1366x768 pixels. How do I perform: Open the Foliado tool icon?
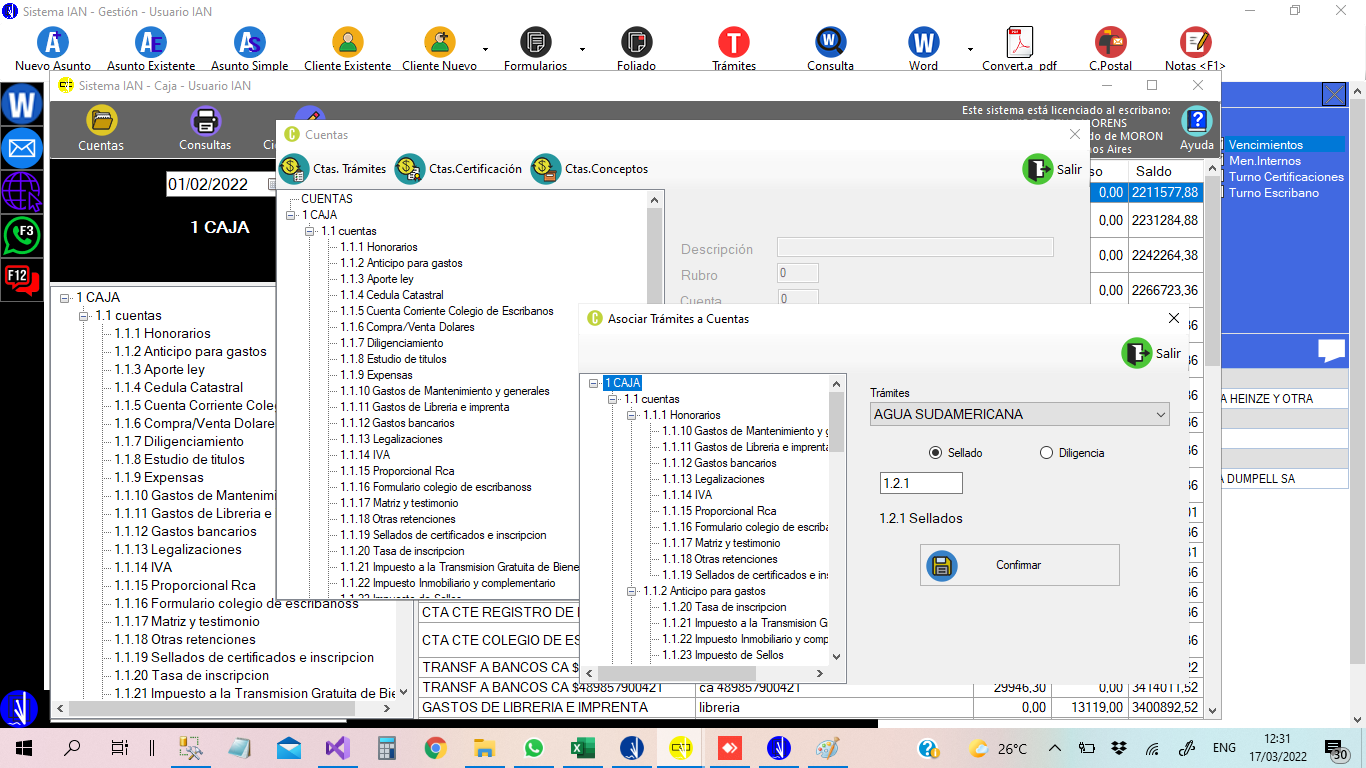coord(636,43)
